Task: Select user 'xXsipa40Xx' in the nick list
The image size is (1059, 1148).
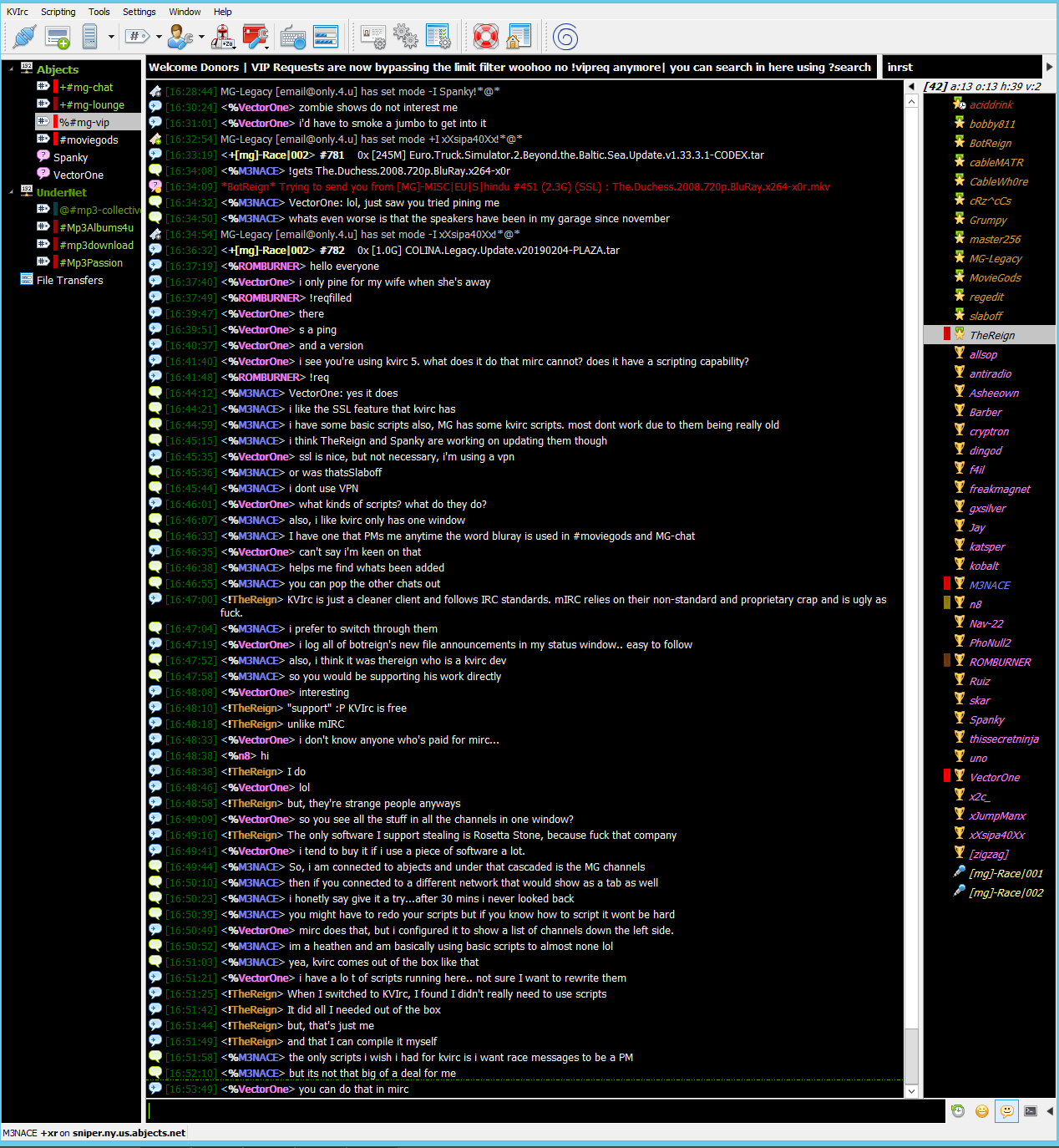Action: [x=996, y=835]
